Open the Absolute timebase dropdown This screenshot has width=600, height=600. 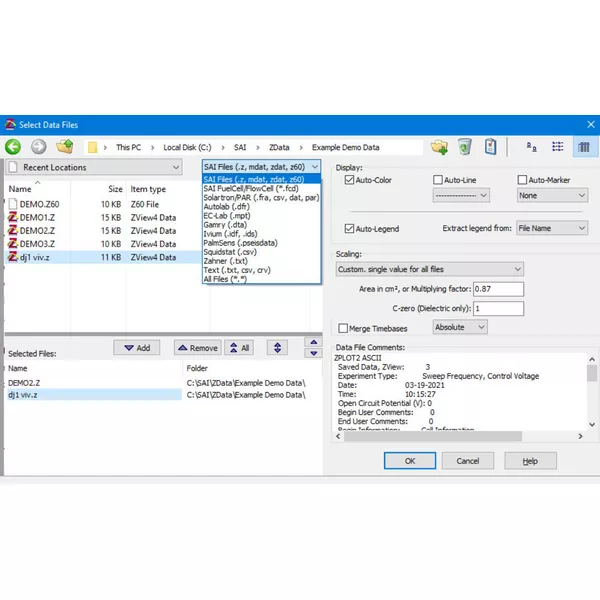[460, 327]
